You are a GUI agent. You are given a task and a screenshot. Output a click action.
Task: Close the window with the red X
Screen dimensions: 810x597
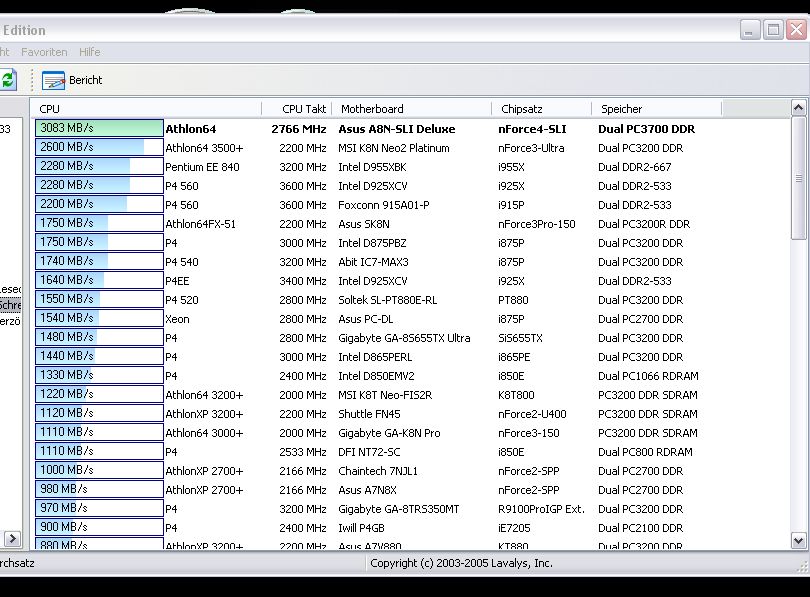coord(797,30)
